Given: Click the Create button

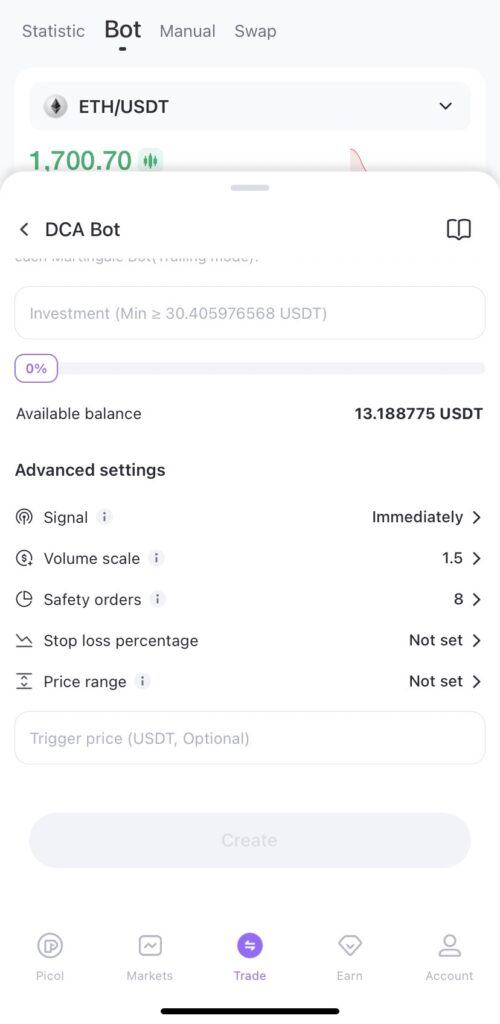Looking at the screenshot, I should coord(250,840).
